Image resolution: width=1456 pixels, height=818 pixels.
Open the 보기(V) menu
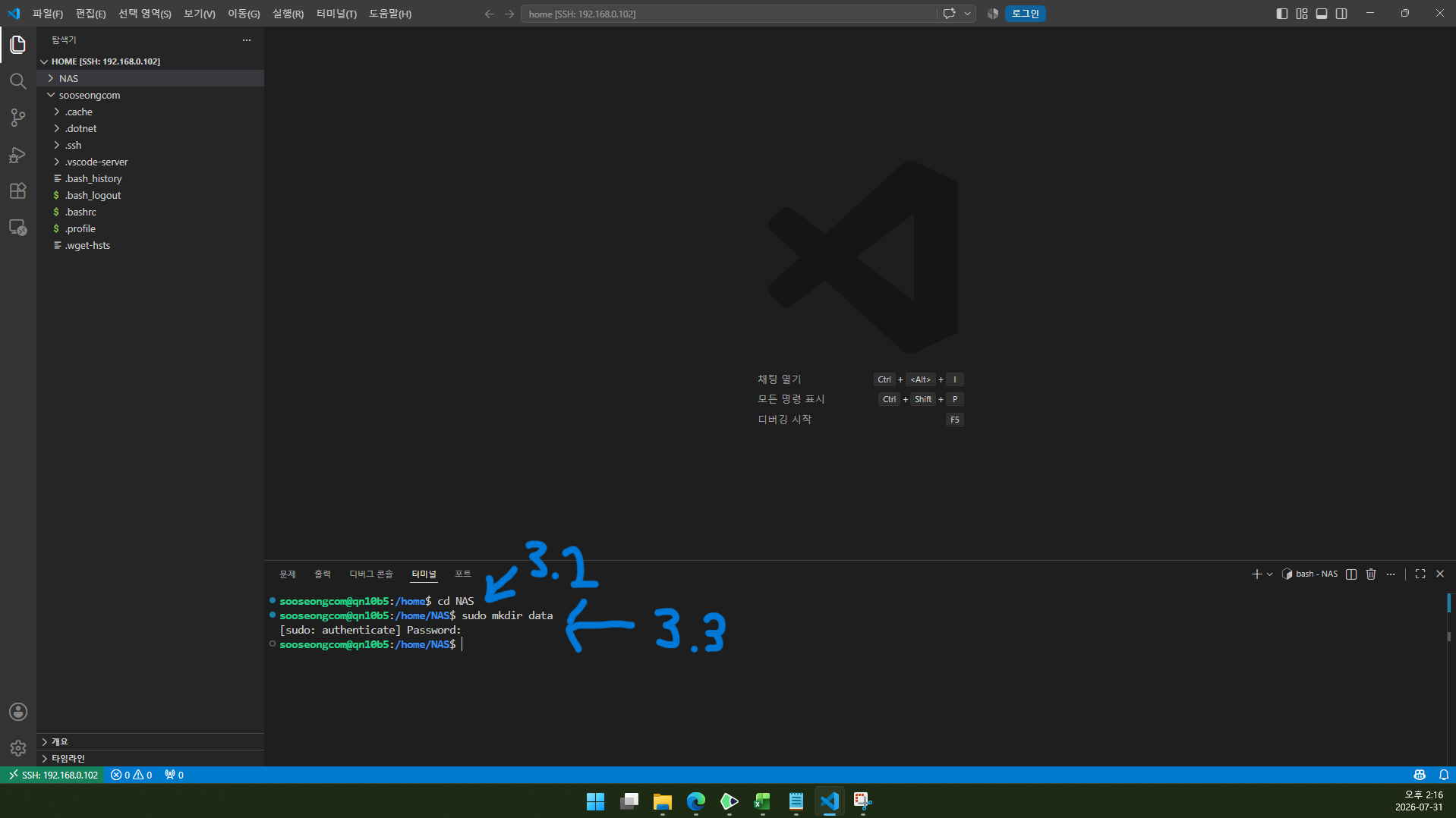point(200,14)
